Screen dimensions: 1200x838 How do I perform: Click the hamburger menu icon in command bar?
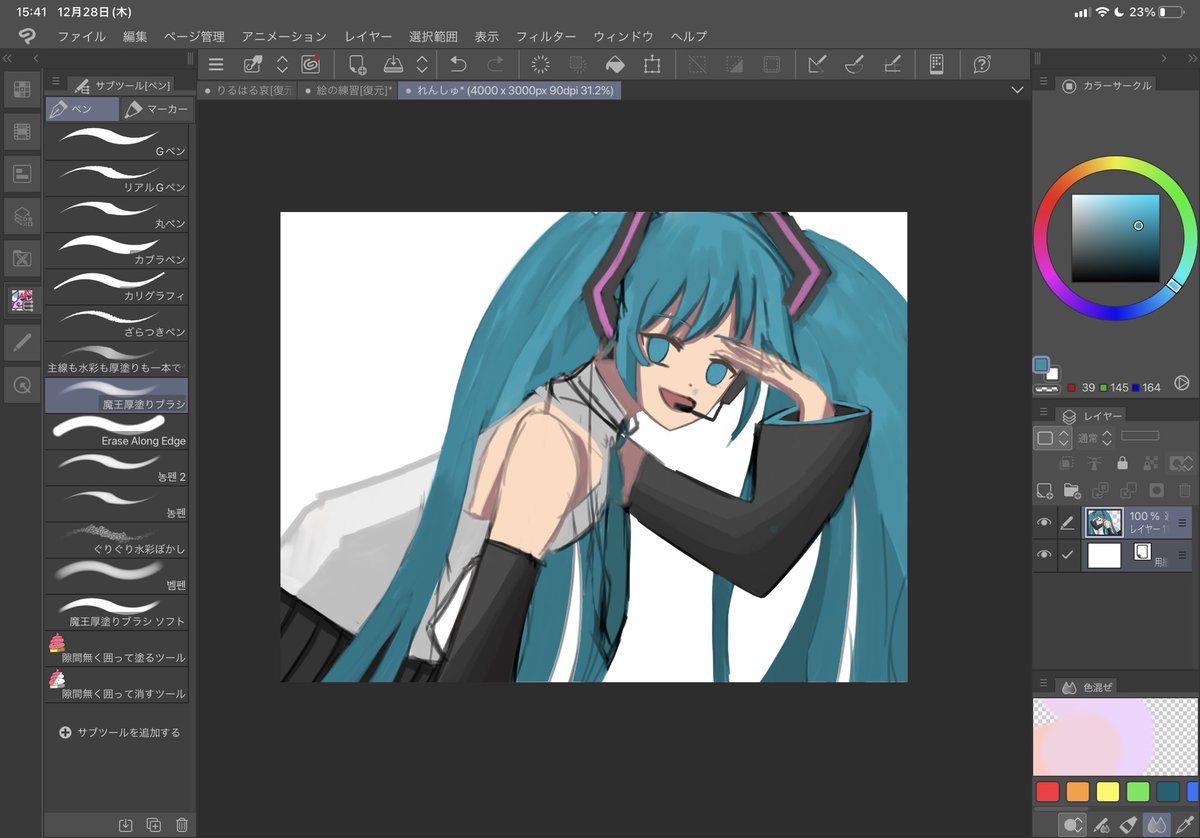(x=215, y=64)
